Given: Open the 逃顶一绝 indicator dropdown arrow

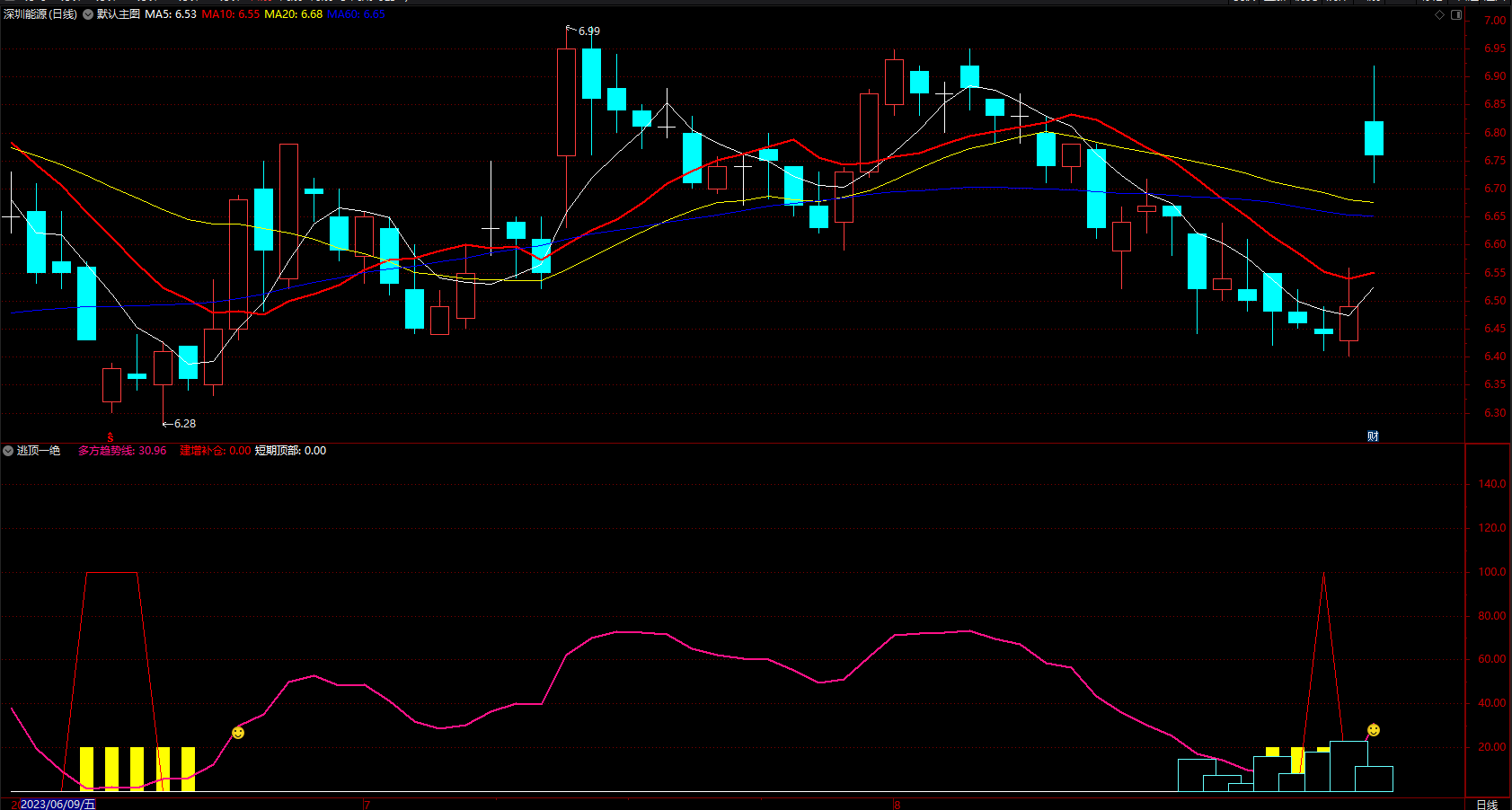Looking at the screenshot, I should [x=8, y=451].
